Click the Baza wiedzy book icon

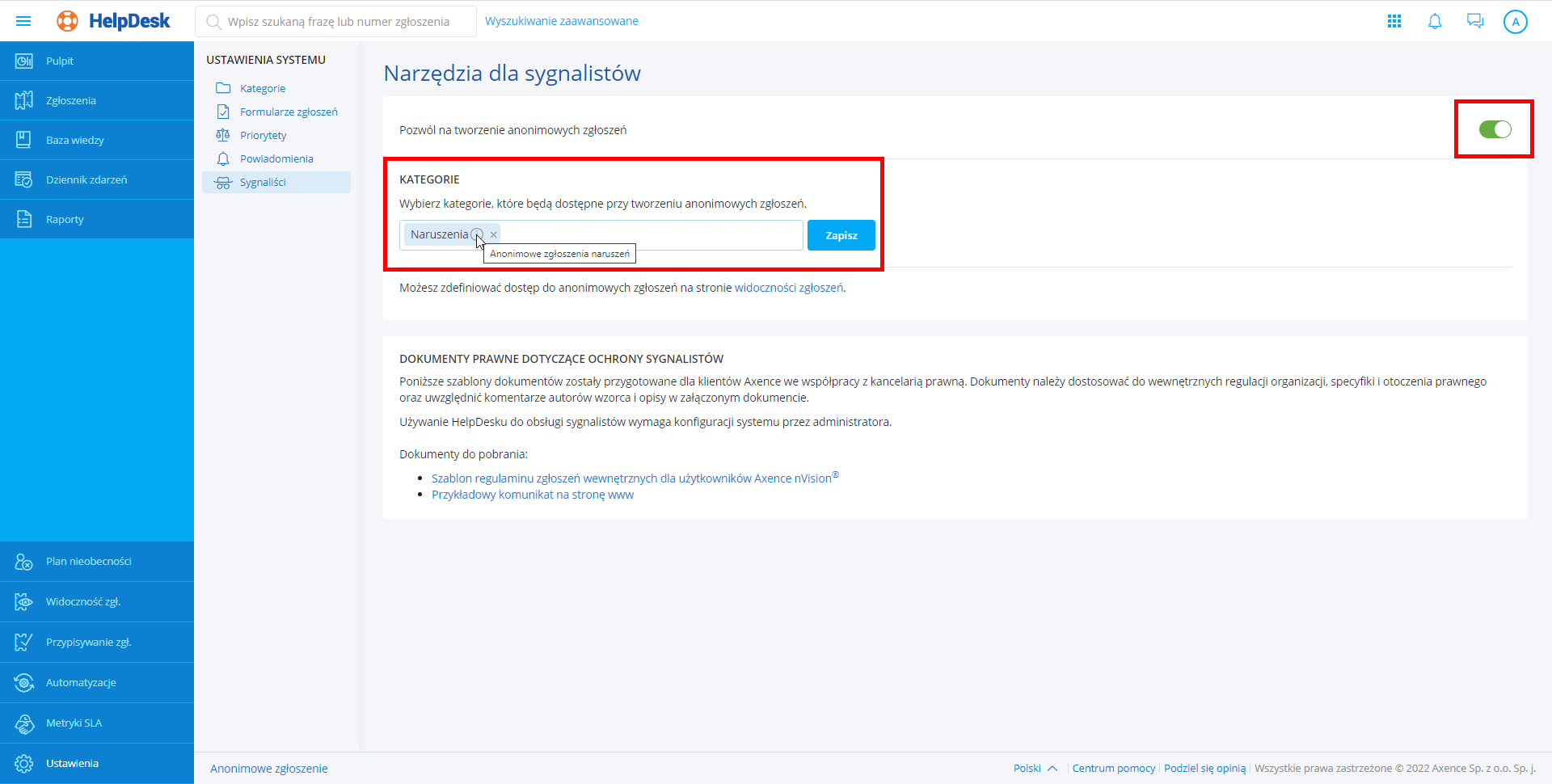(x=24, y=140)
